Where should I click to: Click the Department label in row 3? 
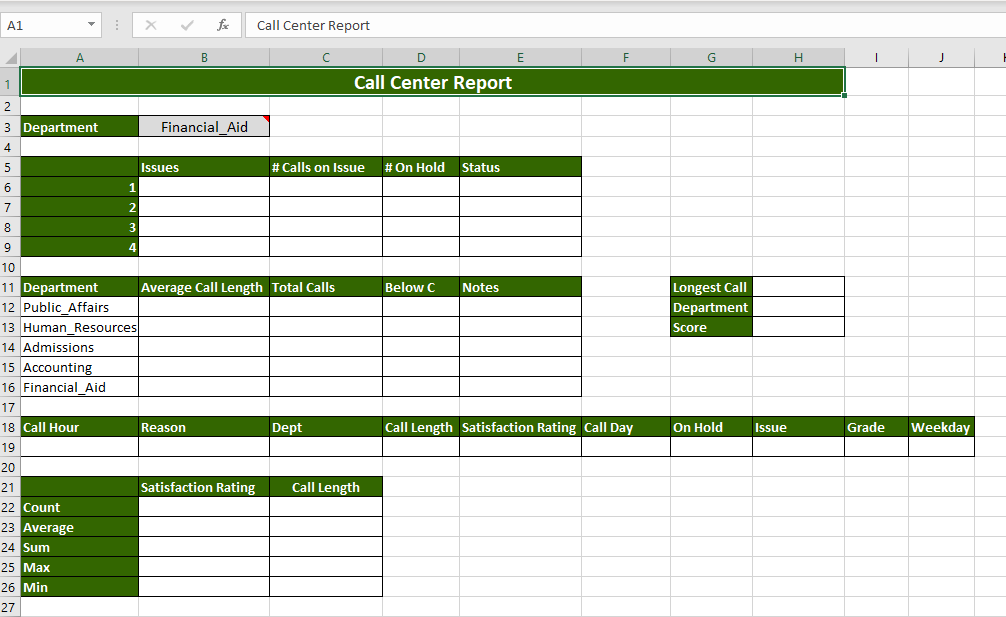[x=80, y=127]
